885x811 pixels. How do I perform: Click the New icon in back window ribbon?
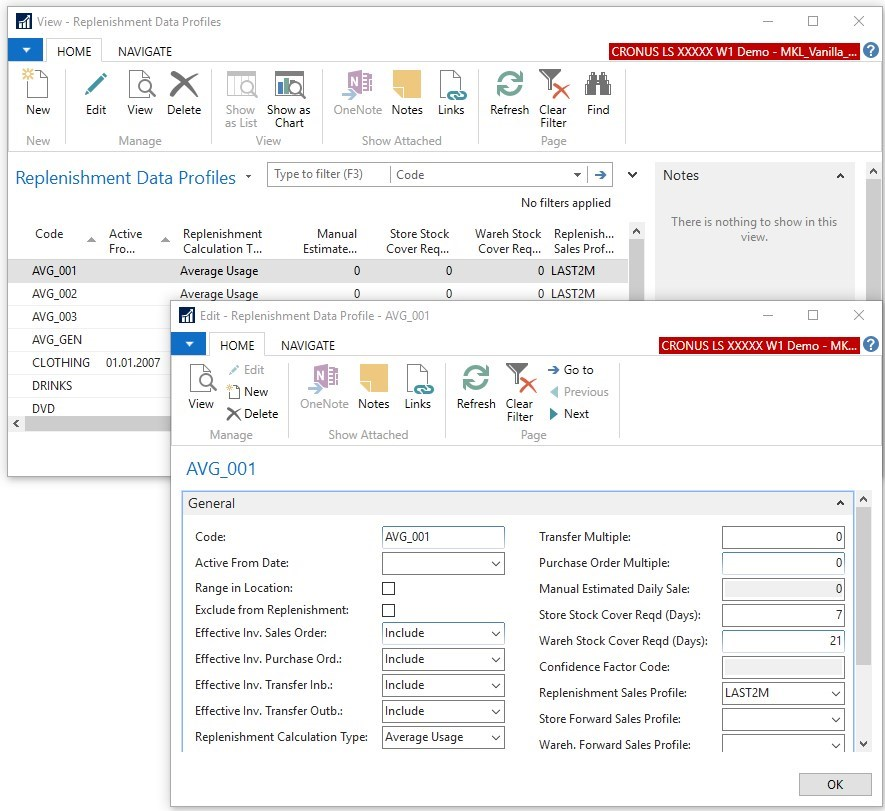pyautogui.click(x=38, y=93)
